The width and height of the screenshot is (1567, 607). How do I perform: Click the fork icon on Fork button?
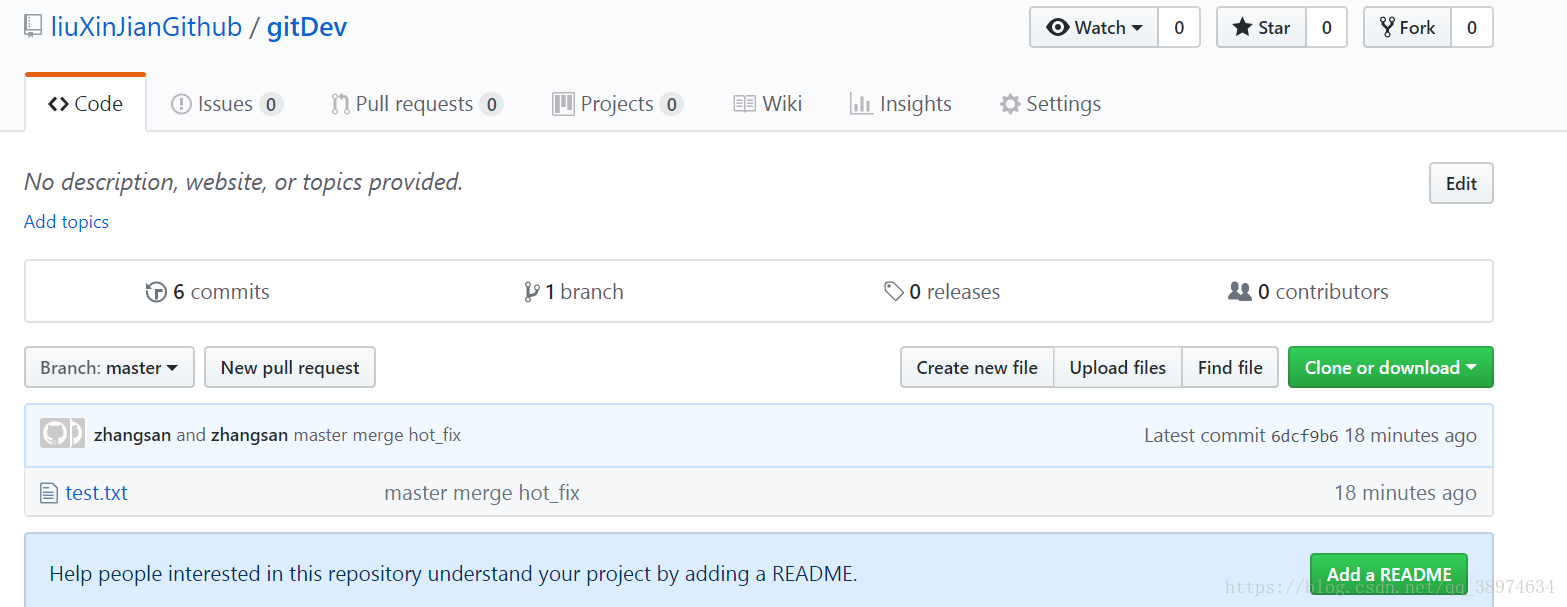[x=1387, y=28]
